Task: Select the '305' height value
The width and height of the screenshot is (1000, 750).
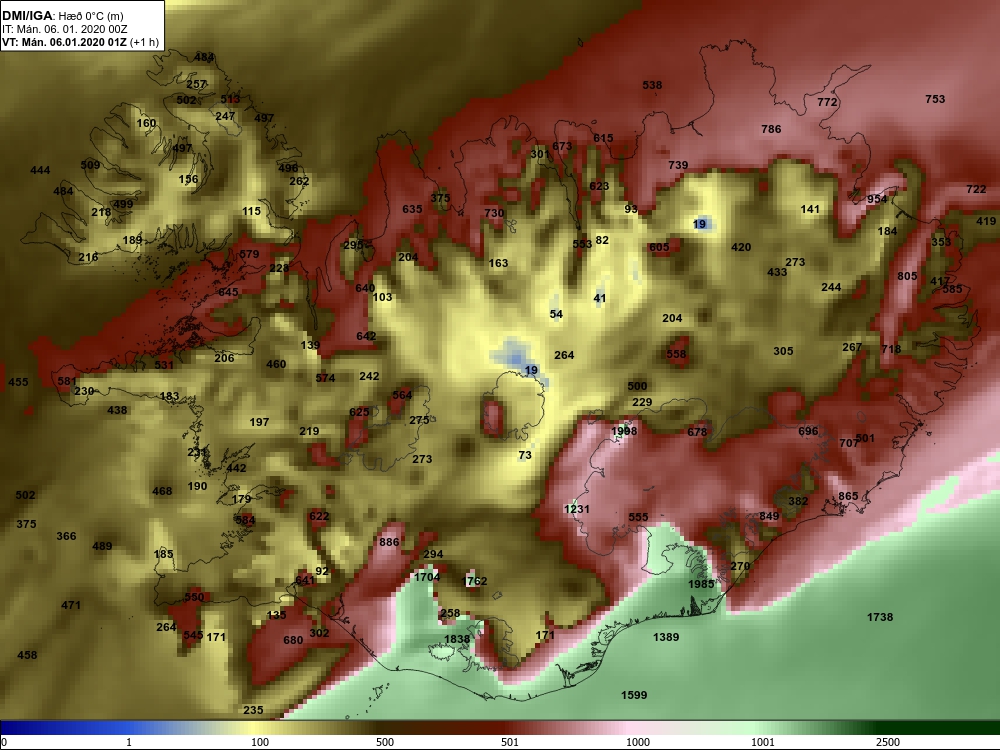Action: (783, 351)
